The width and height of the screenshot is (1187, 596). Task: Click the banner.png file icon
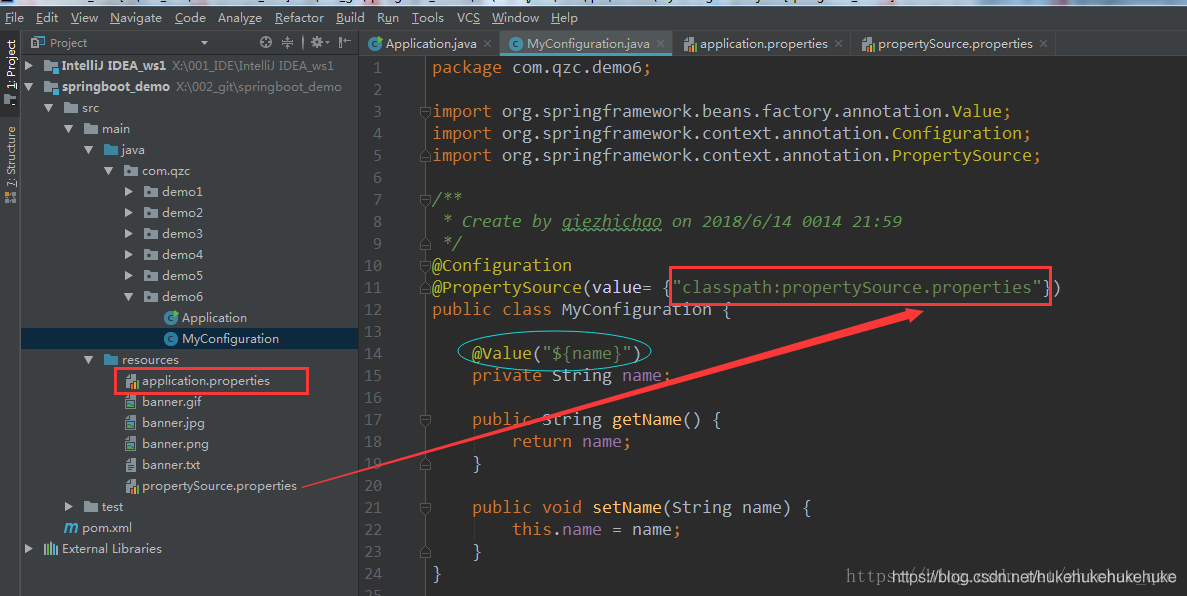point(131,444)
